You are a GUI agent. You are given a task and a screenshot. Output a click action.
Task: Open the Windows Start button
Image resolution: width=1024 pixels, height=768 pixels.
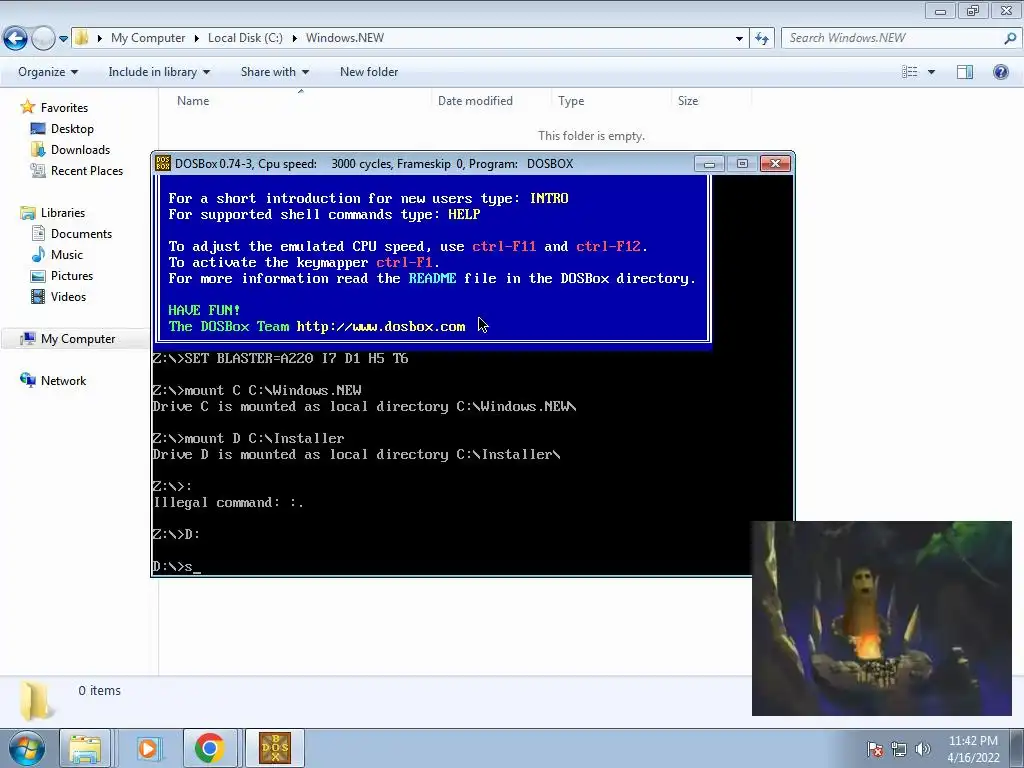26,748
